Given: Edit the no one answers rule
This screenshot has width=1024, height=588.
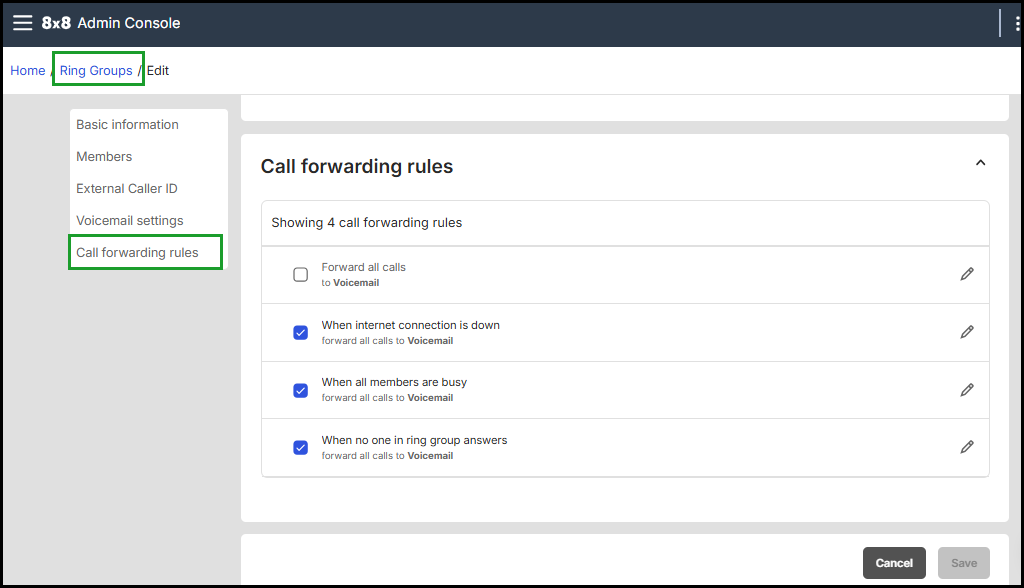Looking at the screenshot, I should [966, 447].
